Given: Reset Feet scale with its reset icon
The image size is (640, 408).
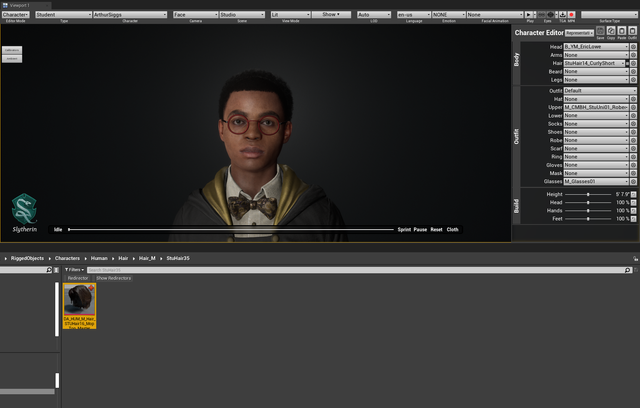Looking at the screenshot, I should (x=633, y=219).
